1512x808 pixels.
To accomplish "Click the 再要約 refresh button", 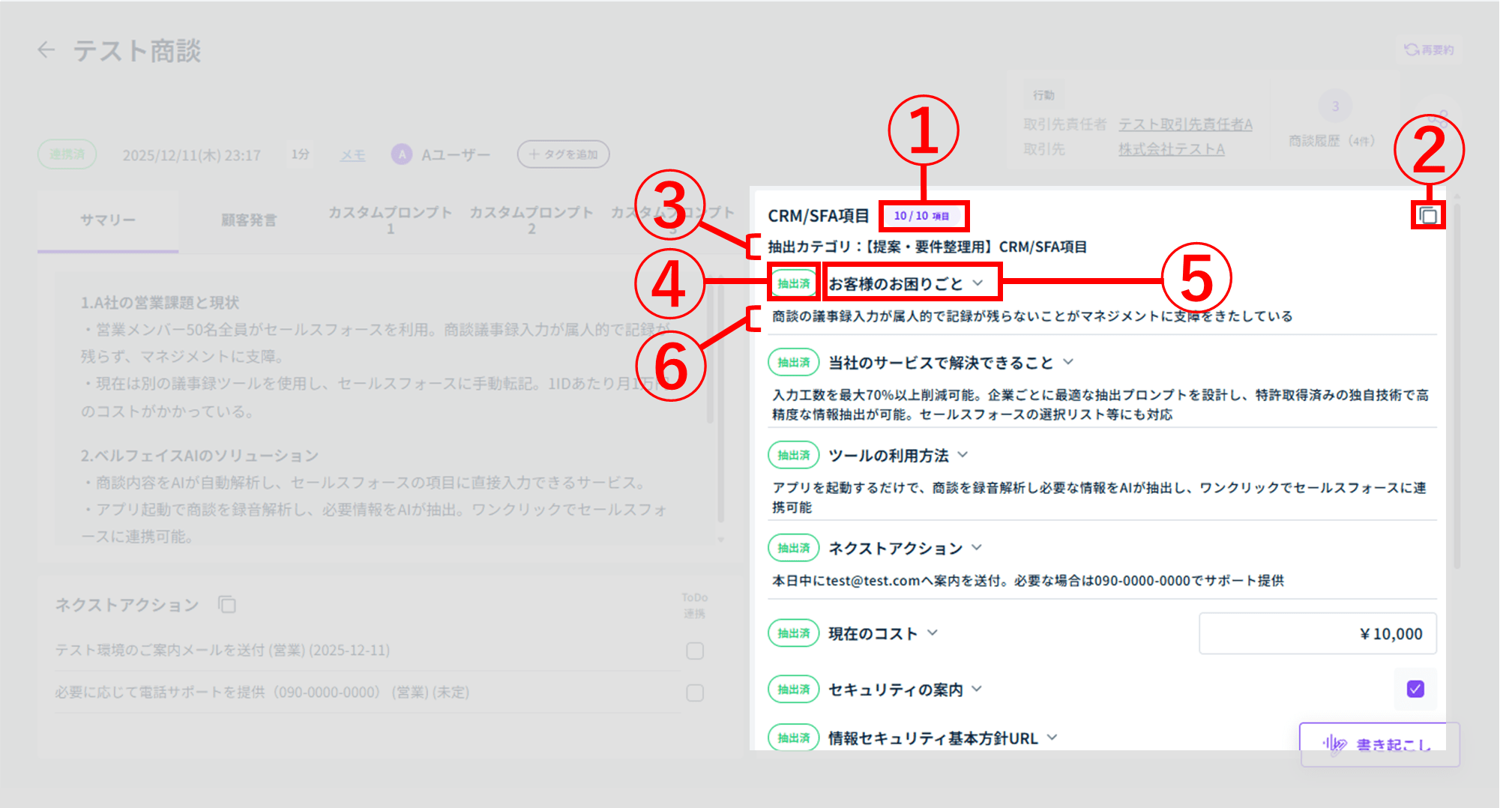I will click(x=1429, y=49).
